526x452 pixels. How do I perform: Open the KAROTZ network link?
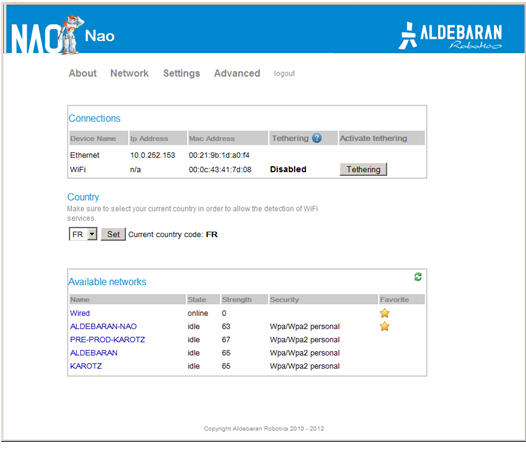pyautogui.click(x=86, y=366)
